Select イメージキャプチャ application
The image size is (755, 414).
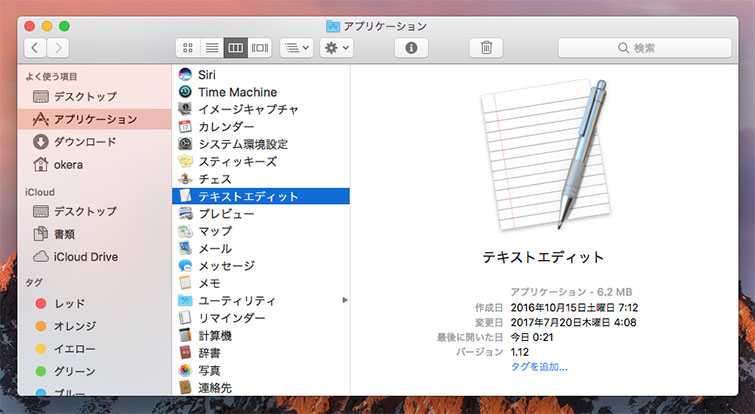[261, 109]
